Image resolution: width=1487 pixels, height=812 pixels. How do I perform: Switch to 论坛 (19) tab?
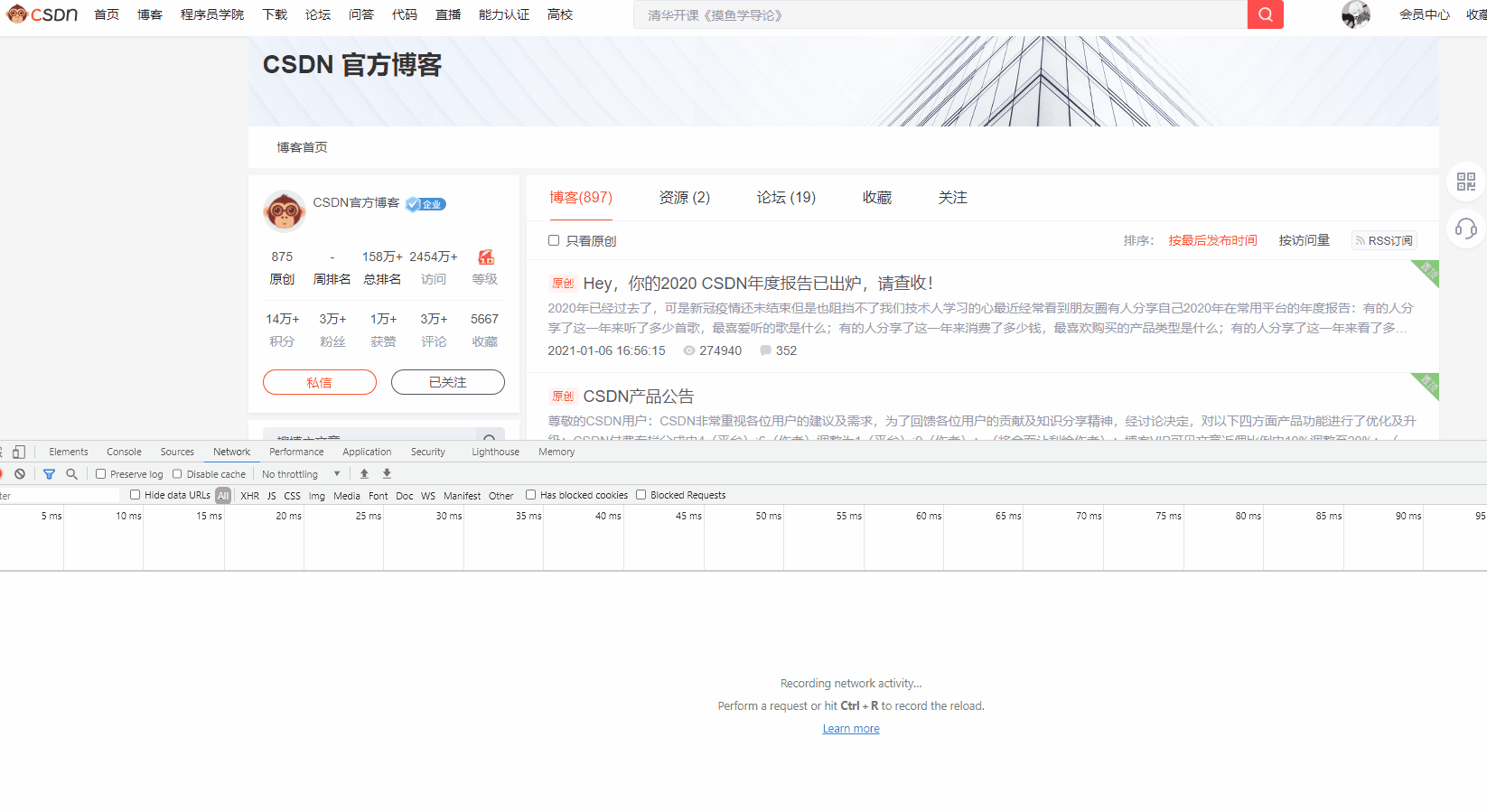tap(786, 197)
